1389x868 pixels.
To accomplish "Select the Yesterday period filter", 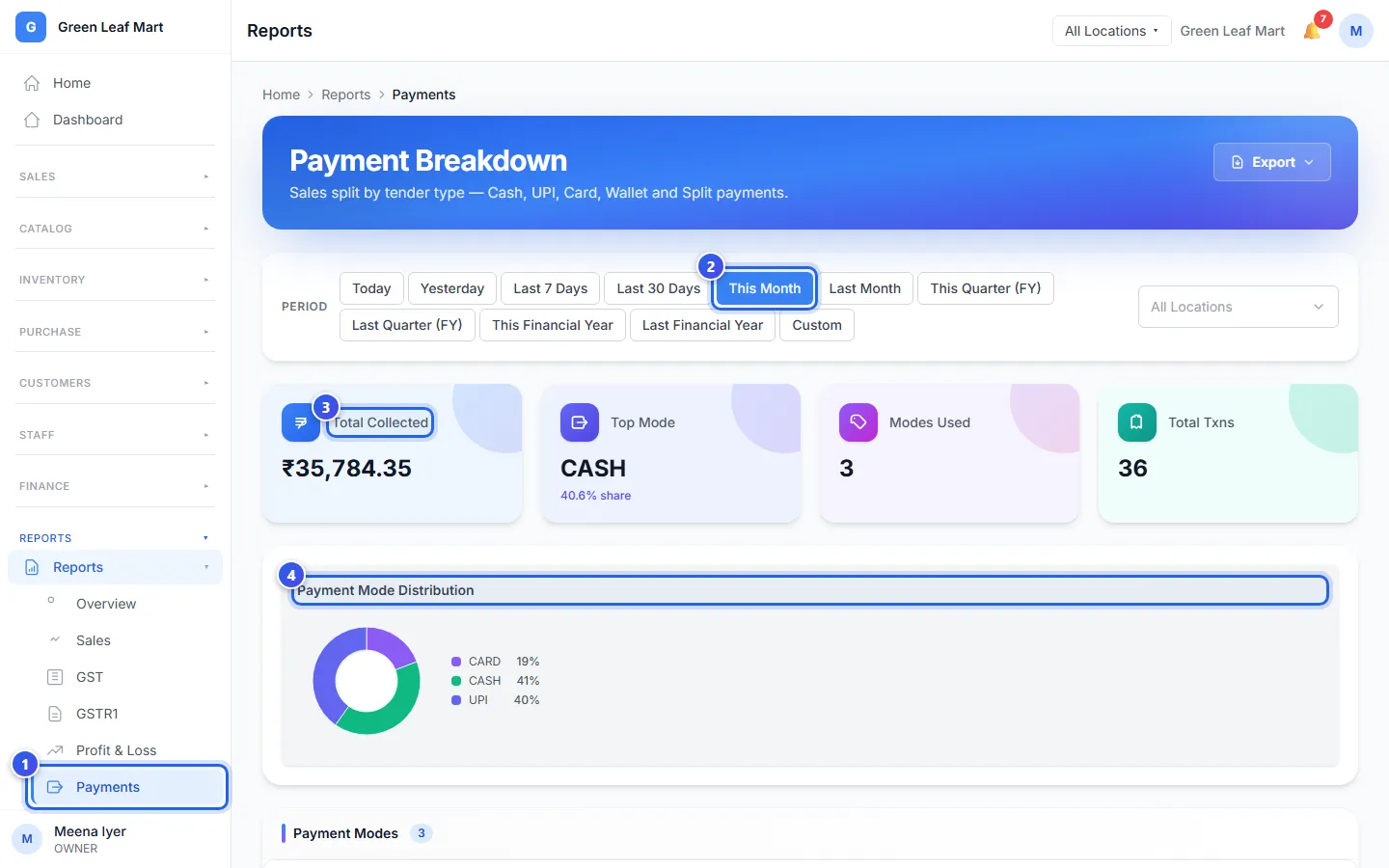I will 452,288.
